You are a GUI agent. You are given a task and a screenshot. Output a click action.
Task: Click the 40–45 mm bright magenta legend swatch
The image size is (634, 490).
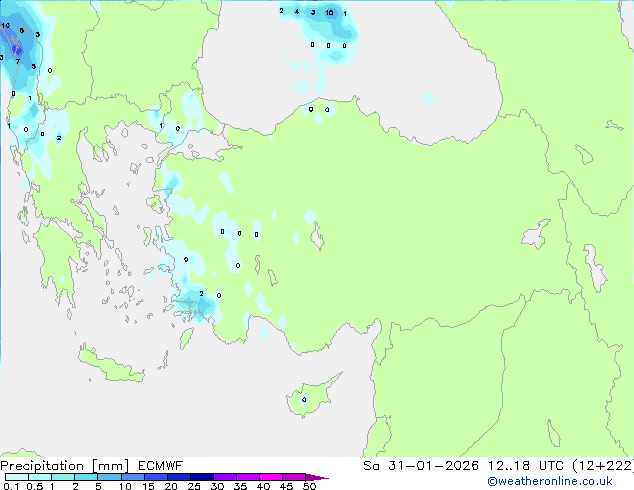click(271, 477)
